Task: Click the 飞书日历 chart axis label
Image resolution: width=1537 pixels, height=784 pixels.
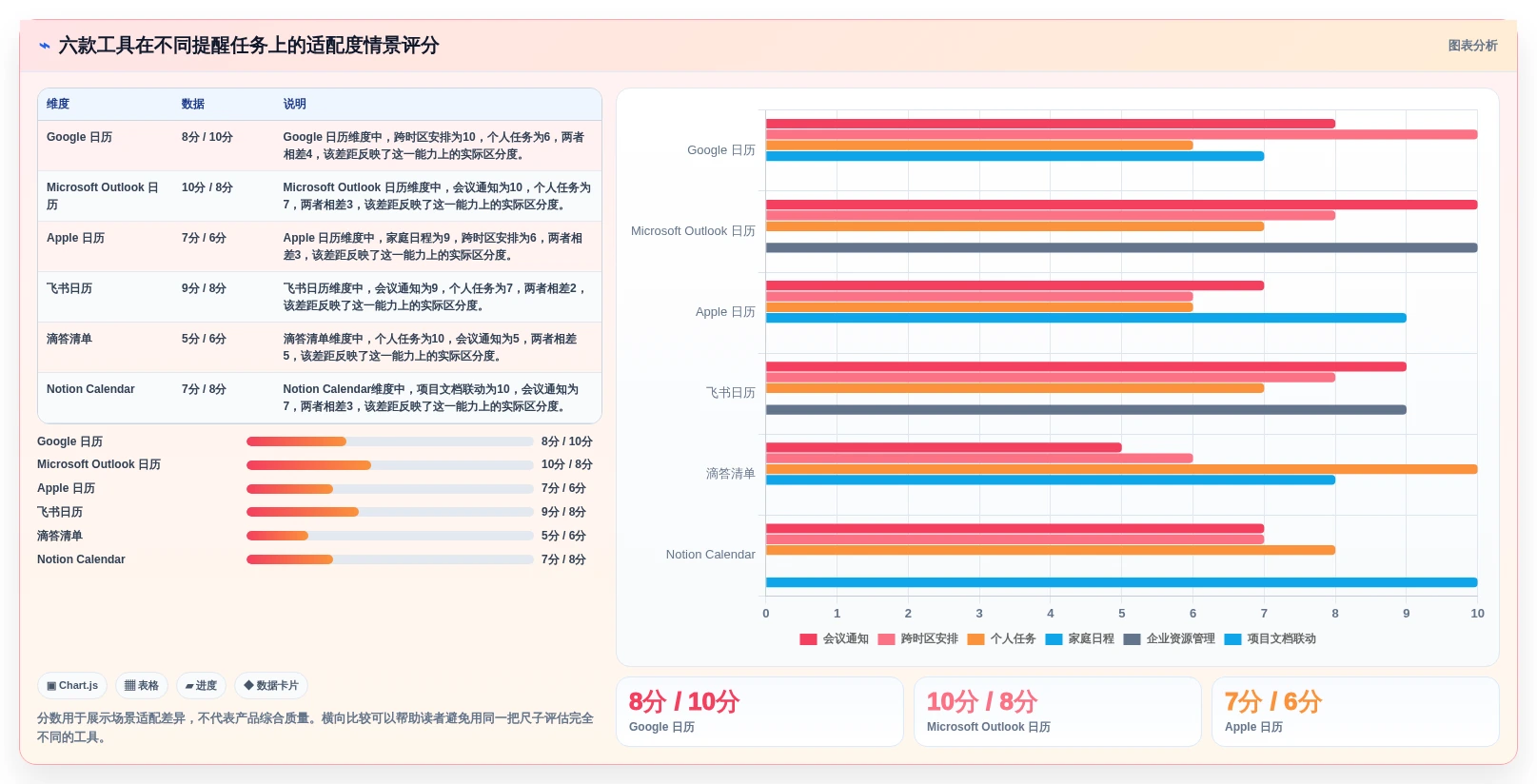Action: pos(731,393)
